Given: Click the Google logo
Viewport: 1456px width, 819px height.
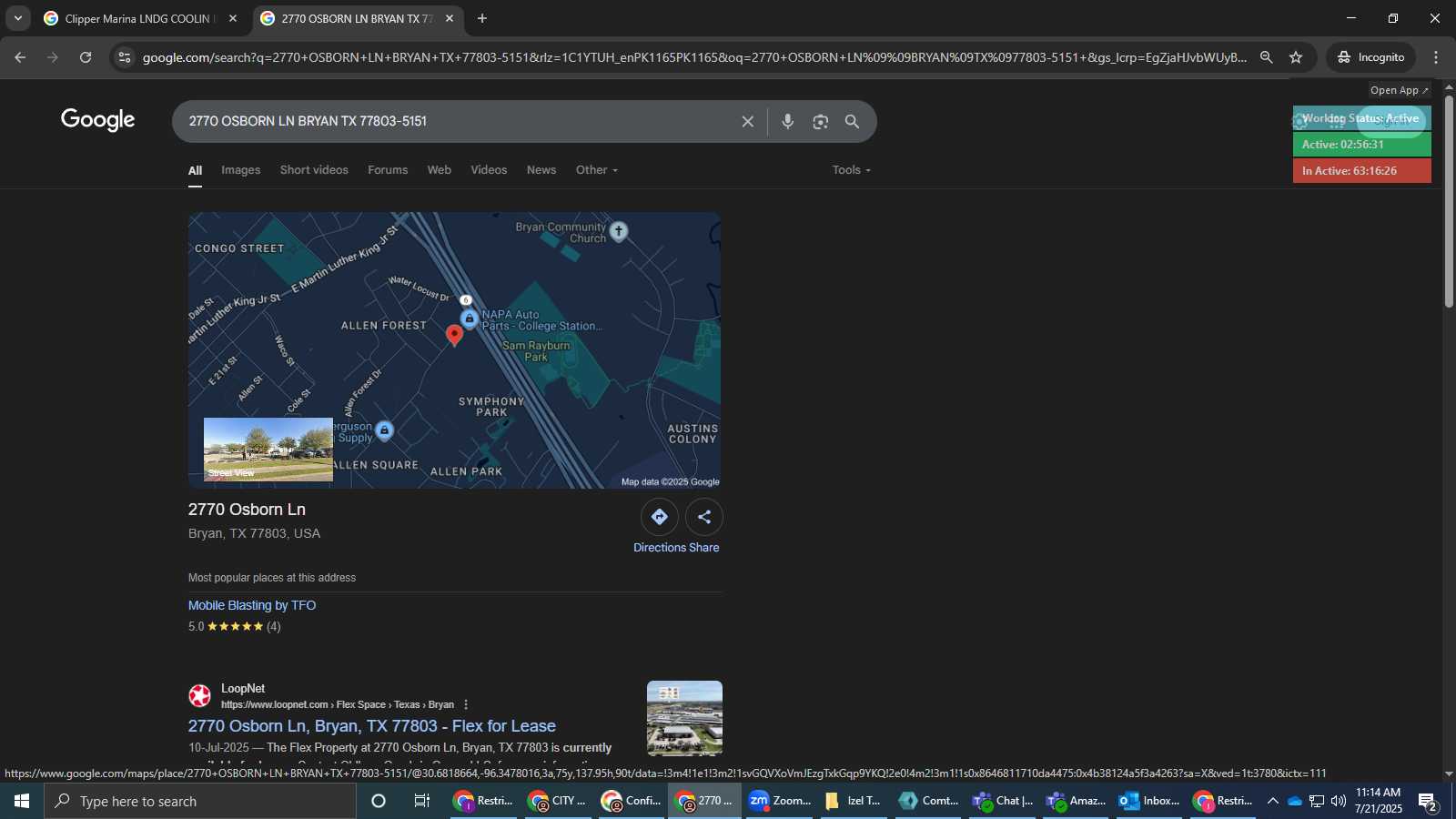Looking at the screenshot, I should [x=98, y=120].
